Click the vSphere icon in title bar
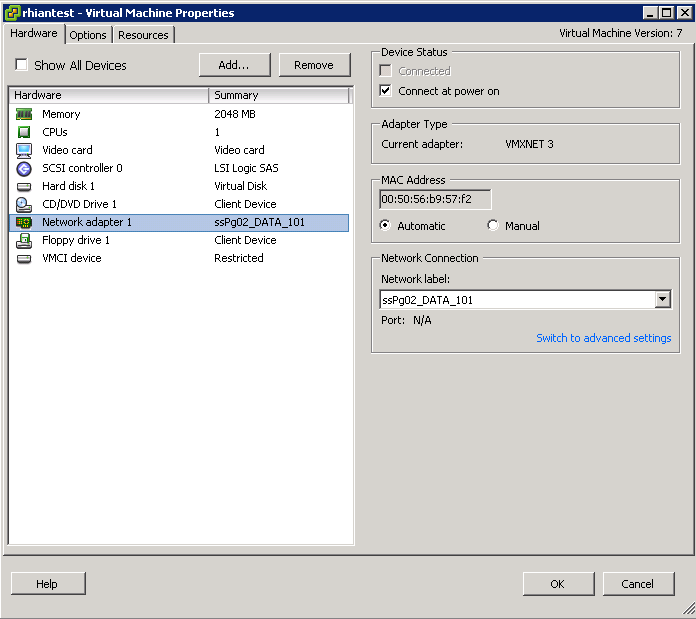 tap(12, 12)
